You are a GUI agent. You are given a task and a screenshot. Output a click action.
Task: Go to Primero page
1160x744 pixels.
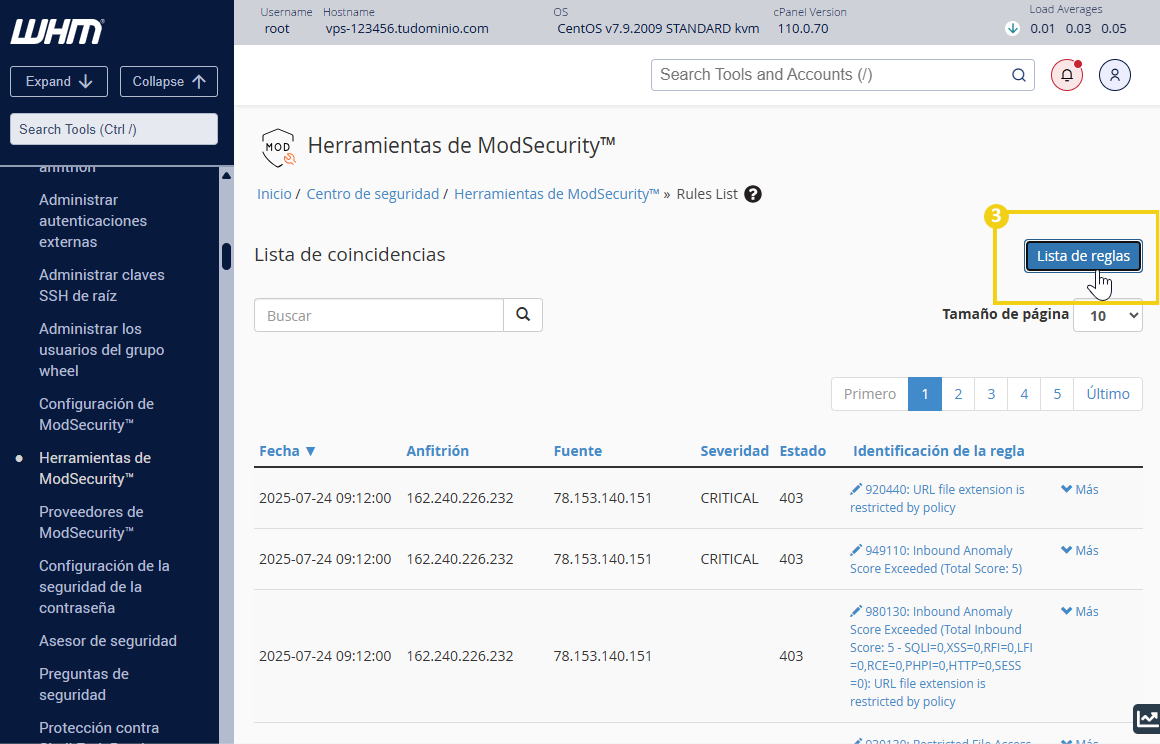pyautogui.click(x=870, y=393)
